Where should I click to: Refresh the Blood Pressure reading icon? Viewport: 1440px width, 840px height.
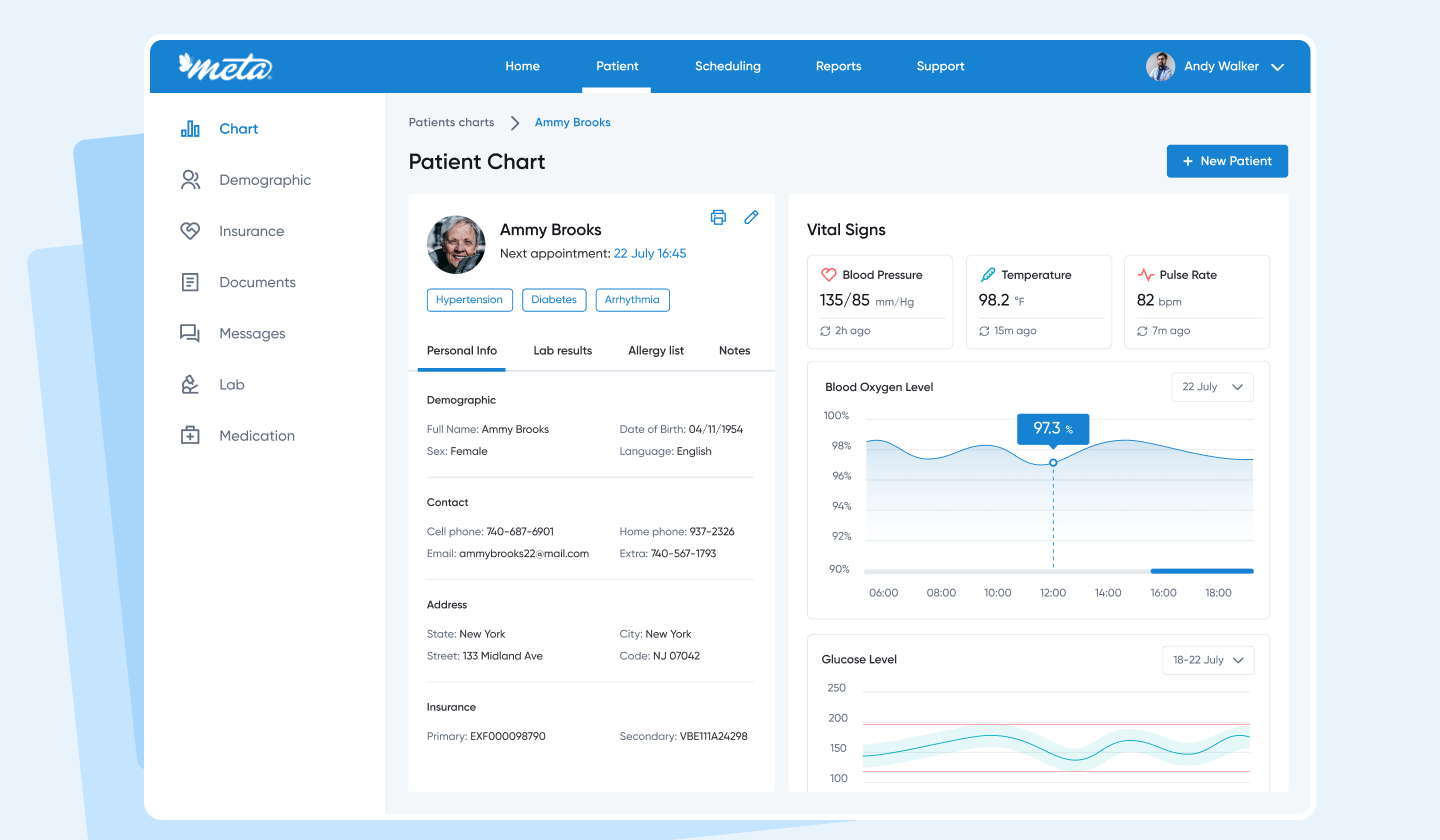825,331
